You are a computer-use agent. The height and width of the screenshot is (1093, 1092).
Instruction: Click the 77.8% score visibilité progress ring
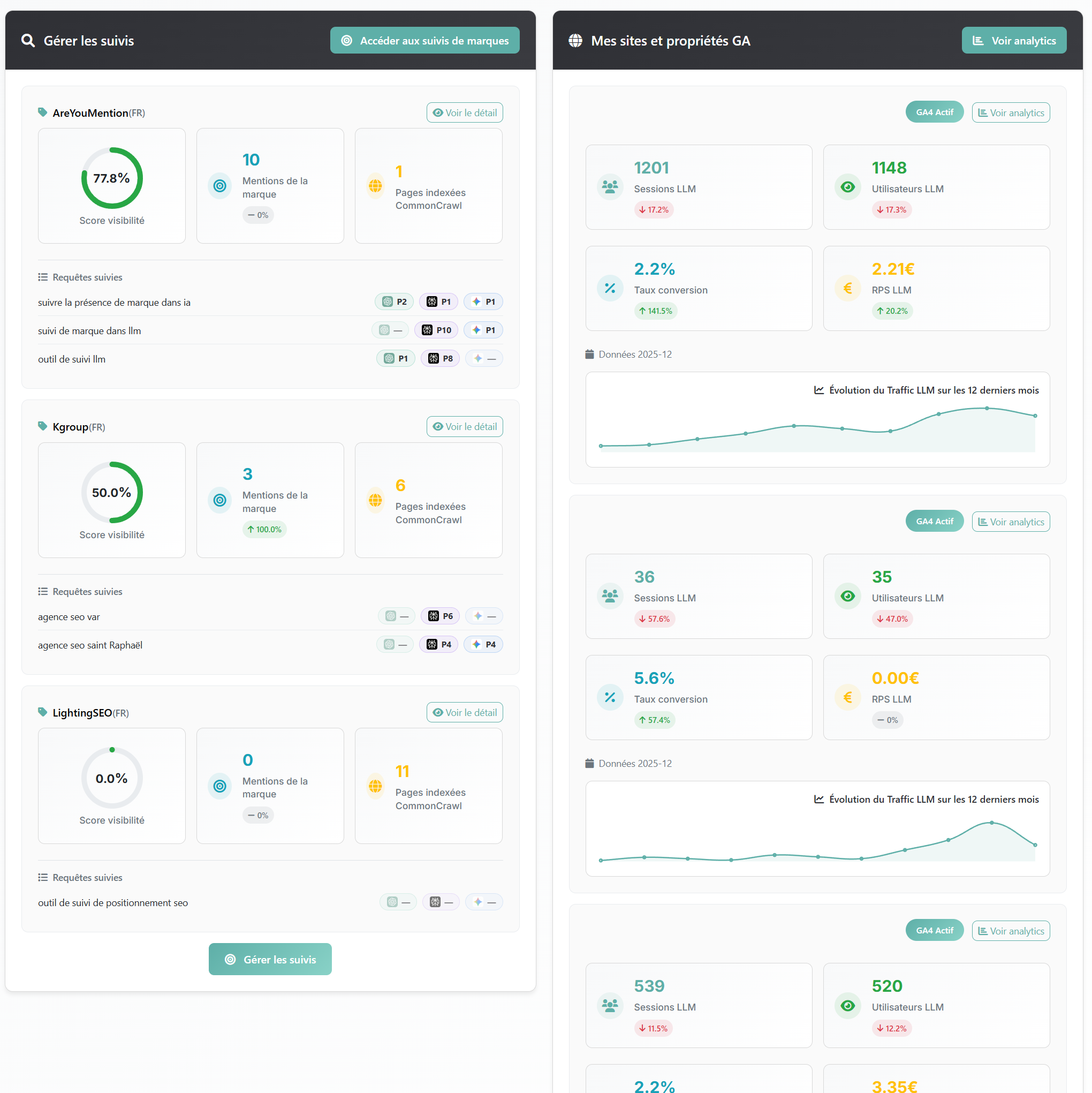tap(111, 178)
